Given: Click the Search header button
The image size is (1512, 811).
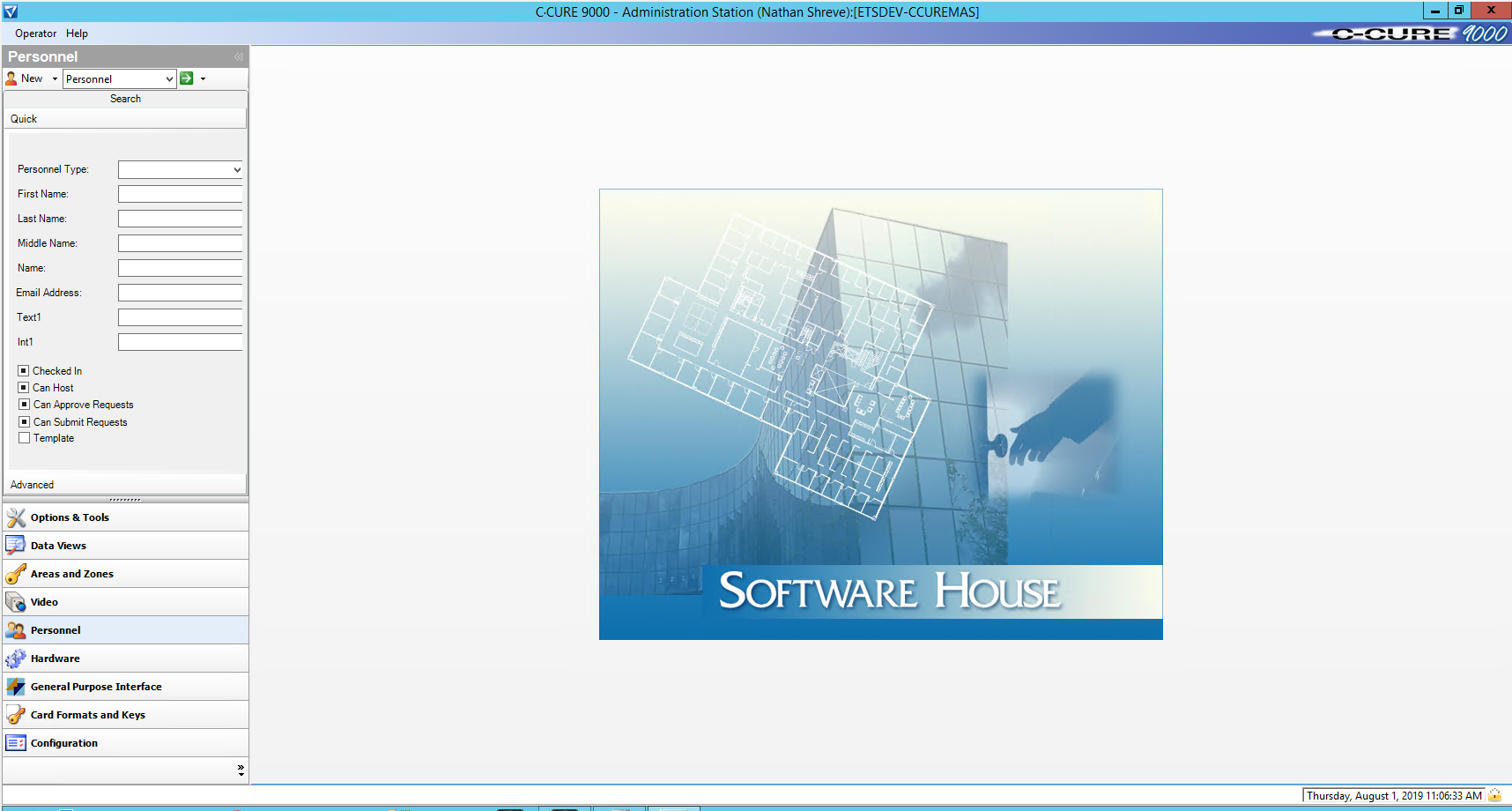Looking at the screenshot, I should [125, 99].
